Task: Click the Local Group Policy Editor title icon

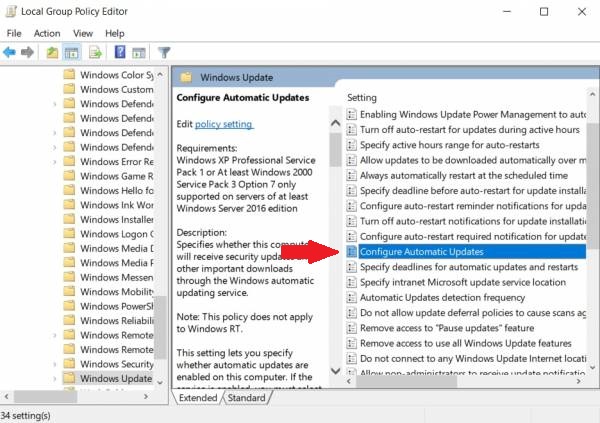Action: [x=11, y=11]
